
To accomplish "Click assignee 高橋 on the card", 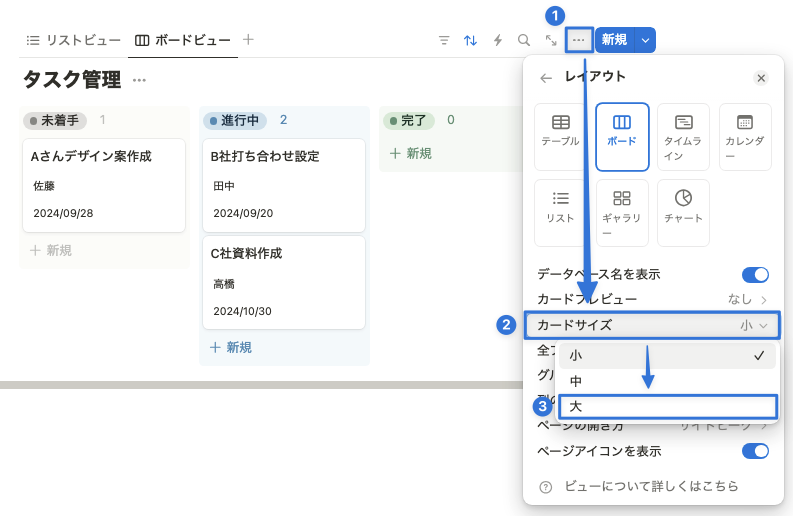I will [224, 284].
